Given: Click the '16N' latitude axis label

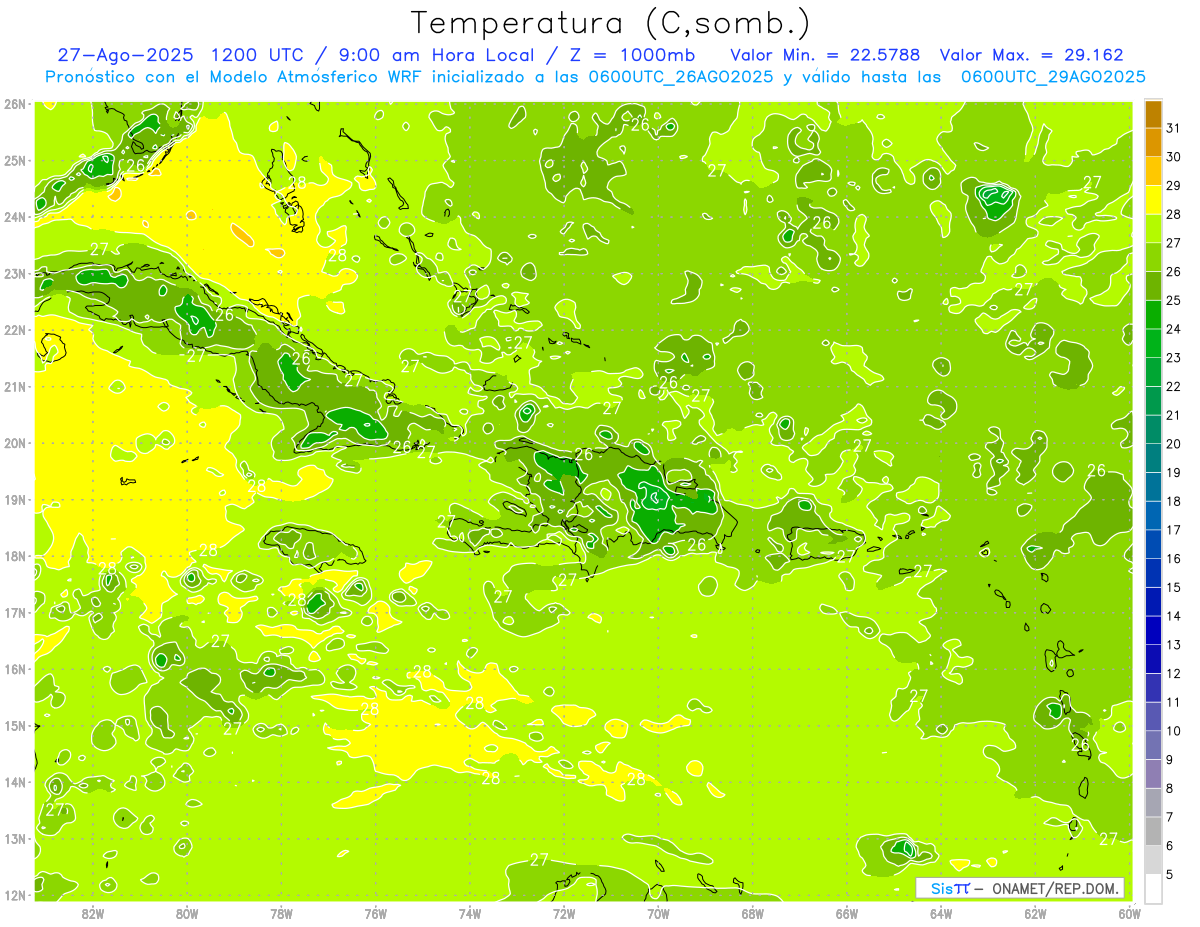Looking at the screenshot, I should [15, 669].
